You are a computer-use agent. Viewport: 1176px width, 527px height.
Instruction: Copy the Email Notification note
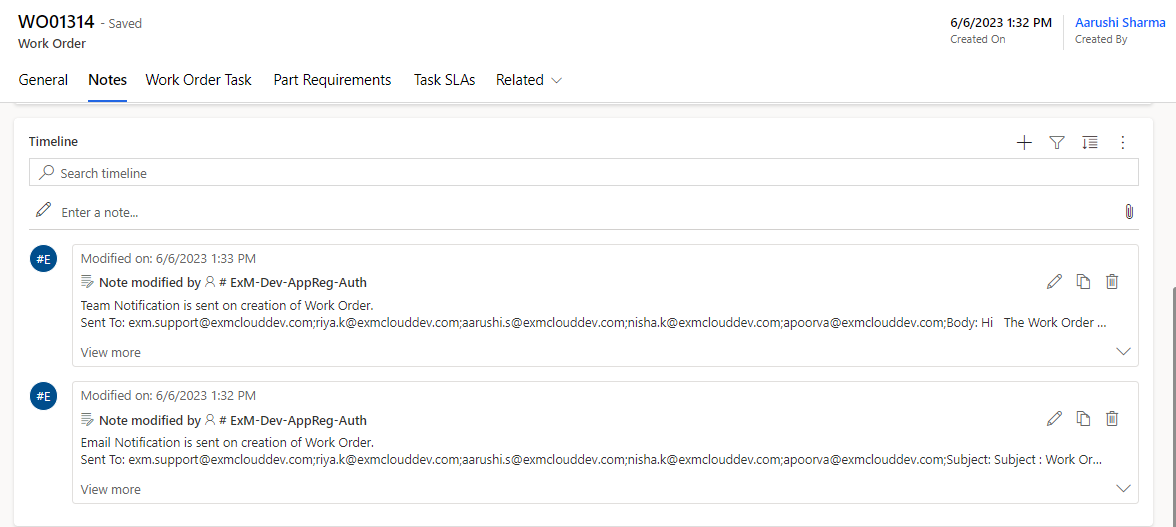click(x=1083, y=419)
